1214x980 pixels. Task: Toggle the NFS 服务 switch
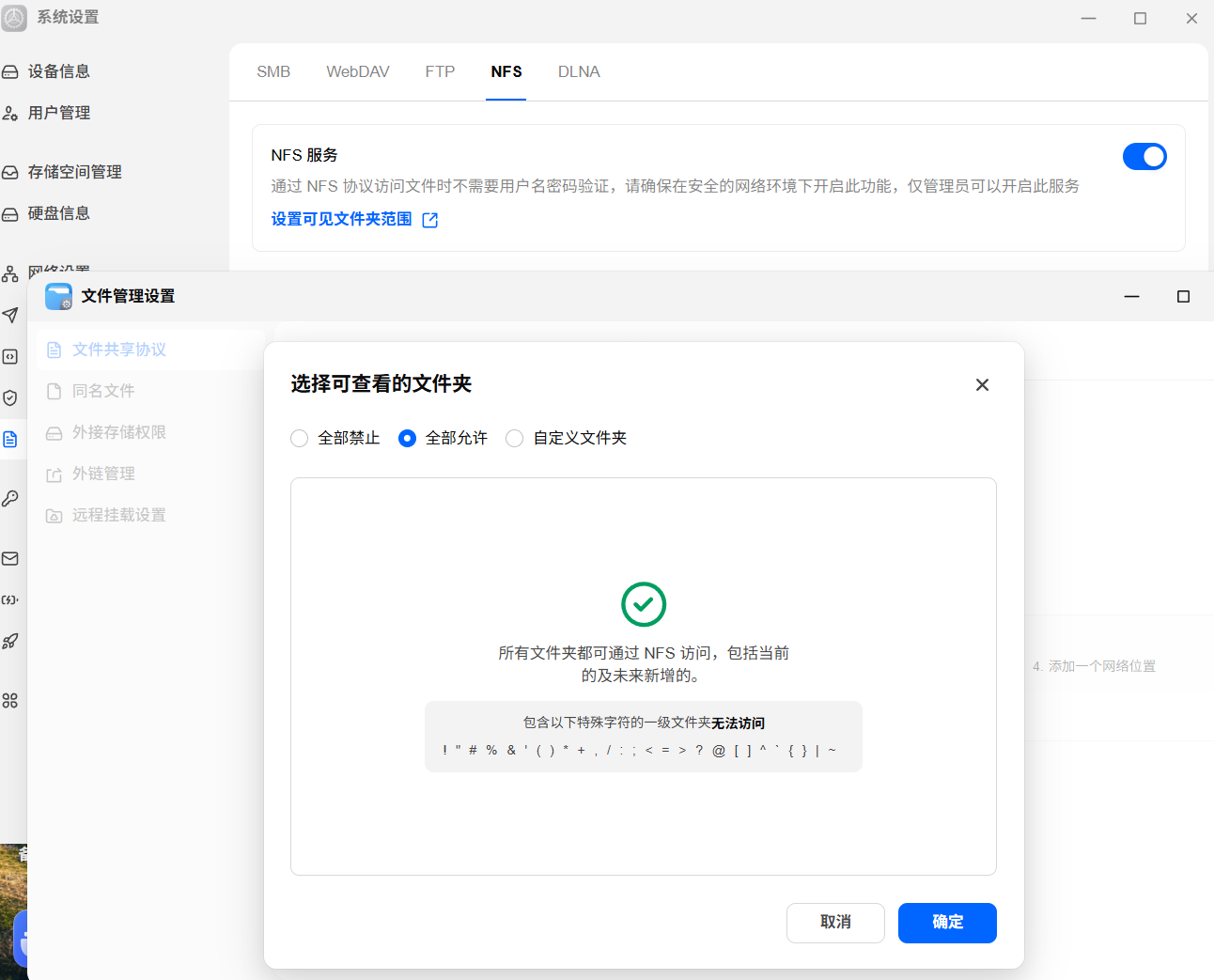pyautogui.click(x=1144, y=156)
